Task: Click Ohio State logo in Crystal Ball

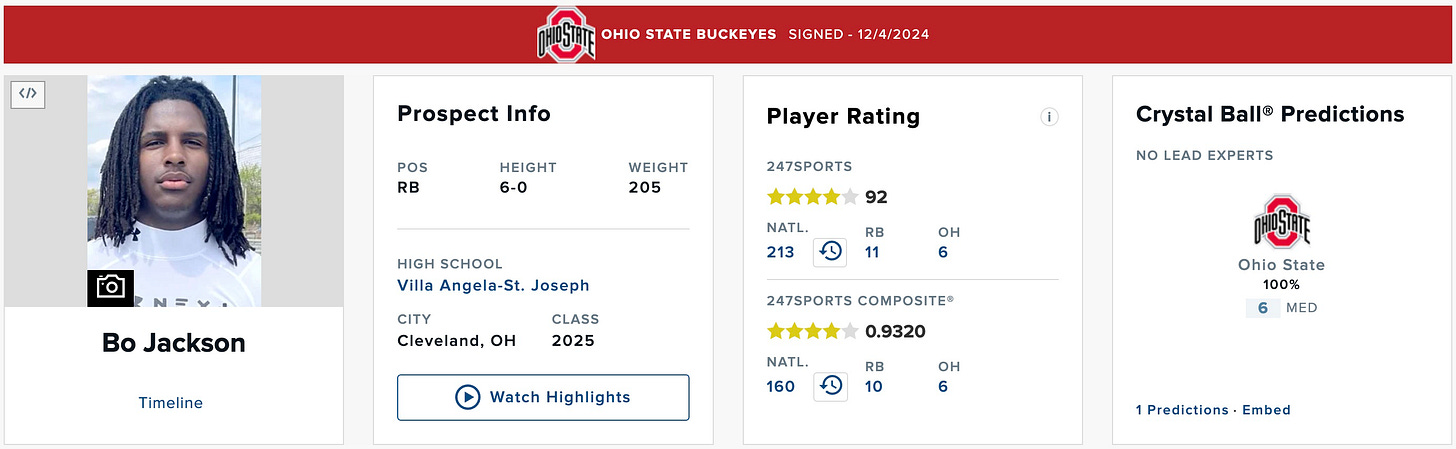Action: [x=1281, y=222]
